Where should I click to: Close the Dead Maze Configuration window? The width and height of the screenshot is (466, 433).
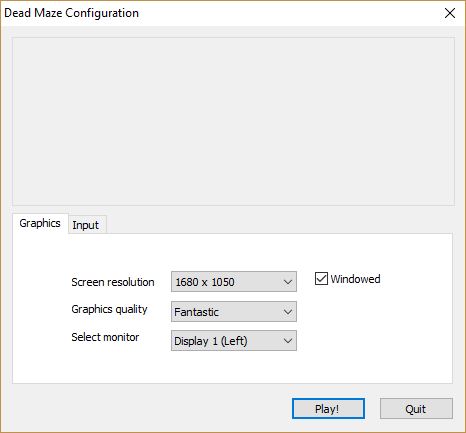pos(450,13)
